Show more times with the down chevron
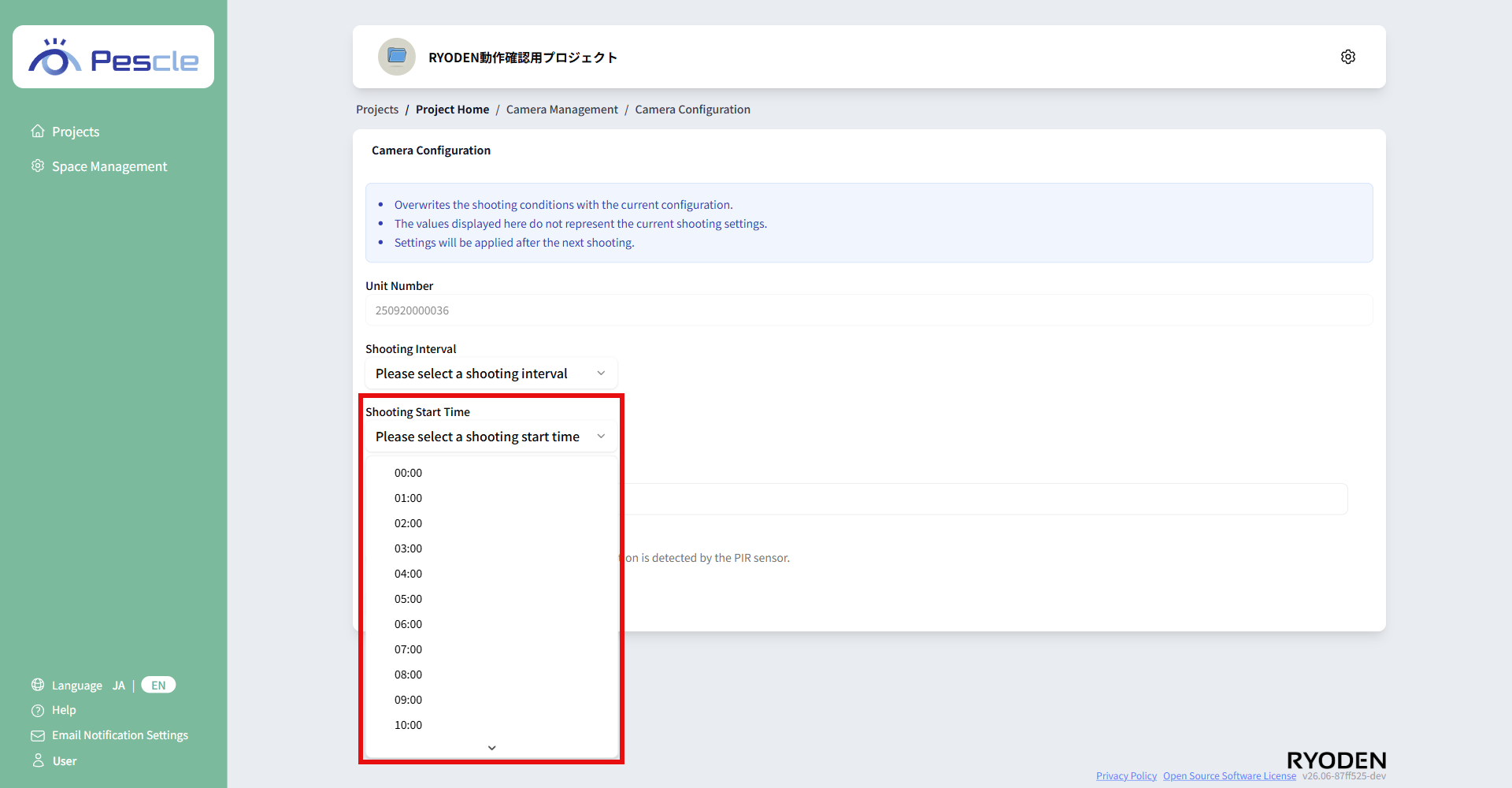1512x788 pixels. [491, 748]
